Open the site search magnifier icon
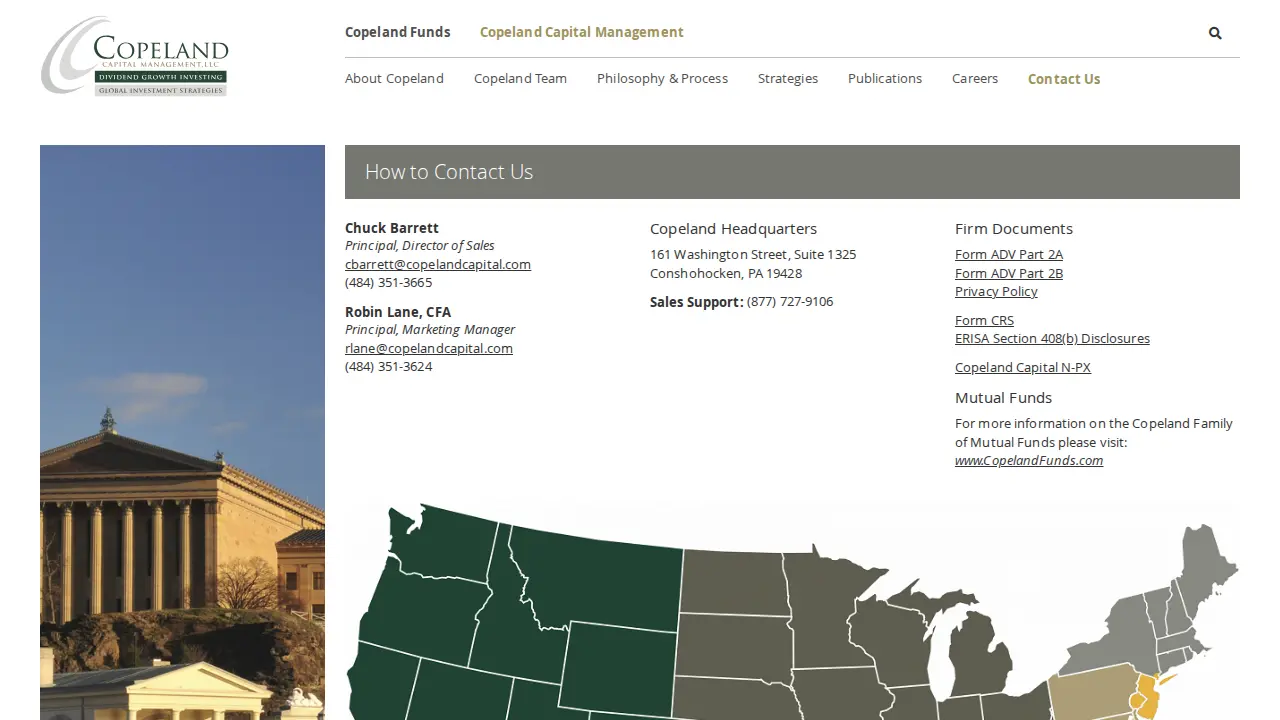The height and width of the screenshot is (720, 1280). click(1215, 33)
